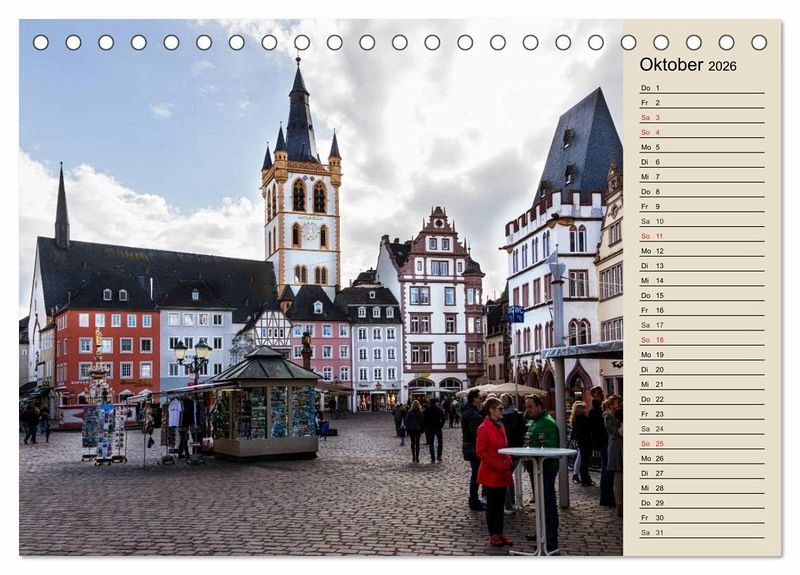Viewport: 800px width, 575px height.
Task: Select the date row 'Mo 26'
Action: [702, 458]
